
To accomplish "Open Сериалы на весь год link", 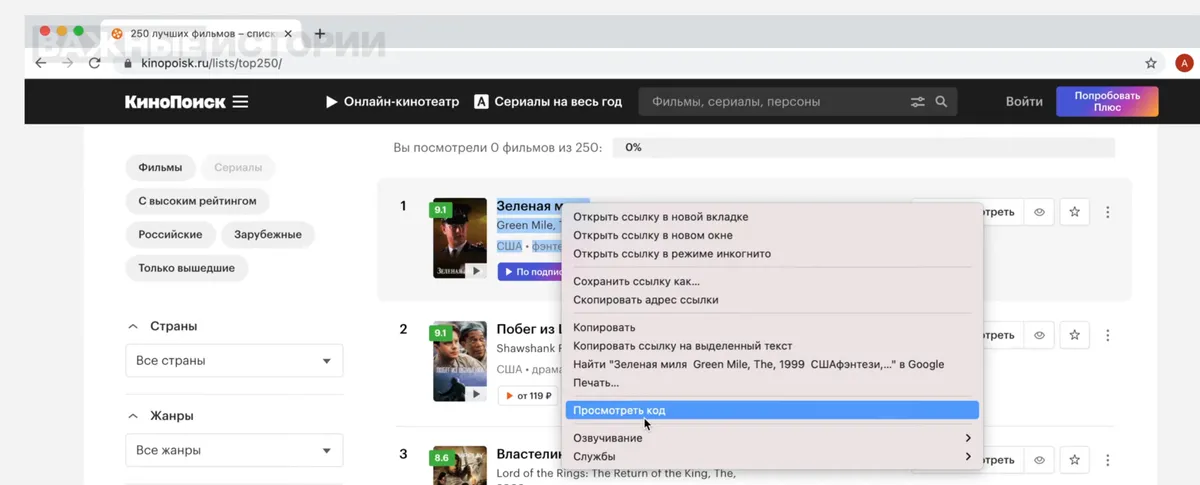I will 548,101.
